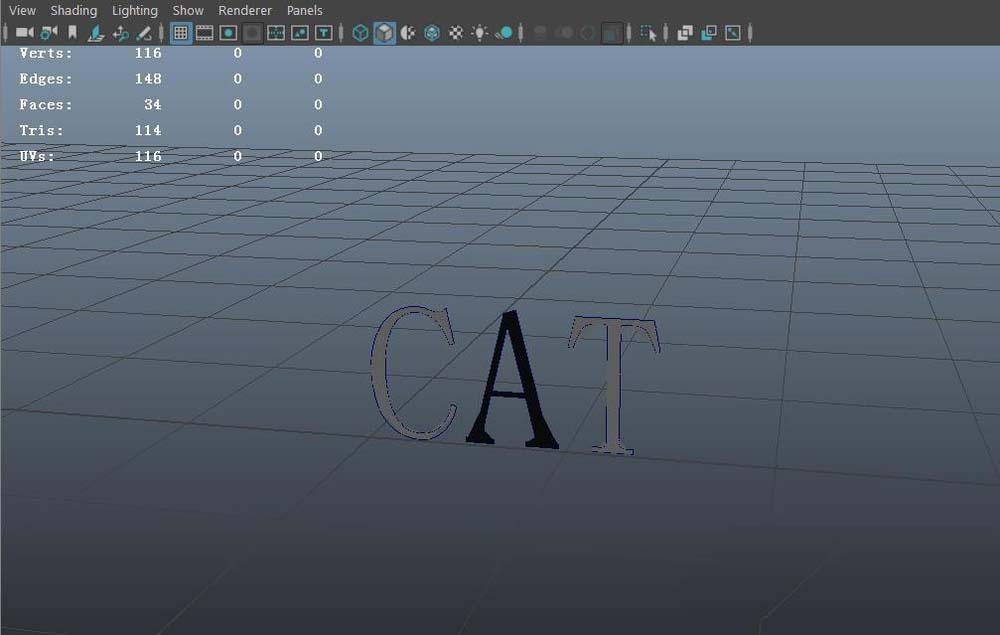Click the Faces count value 34
1000x635 pixels.
[x=152, y=105]
